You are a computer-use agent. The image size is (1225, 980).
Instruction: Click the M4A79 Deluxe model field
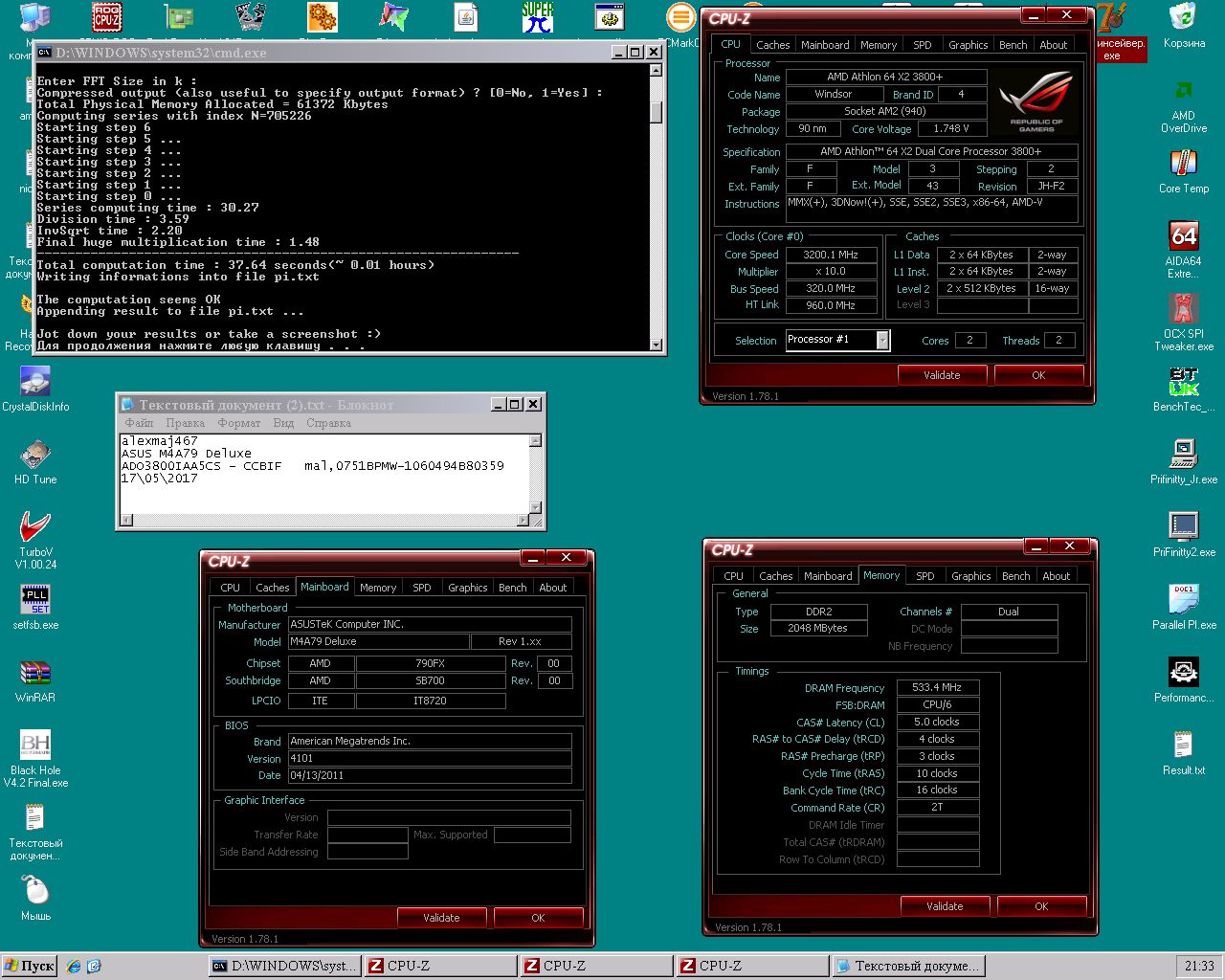point(379,641)
